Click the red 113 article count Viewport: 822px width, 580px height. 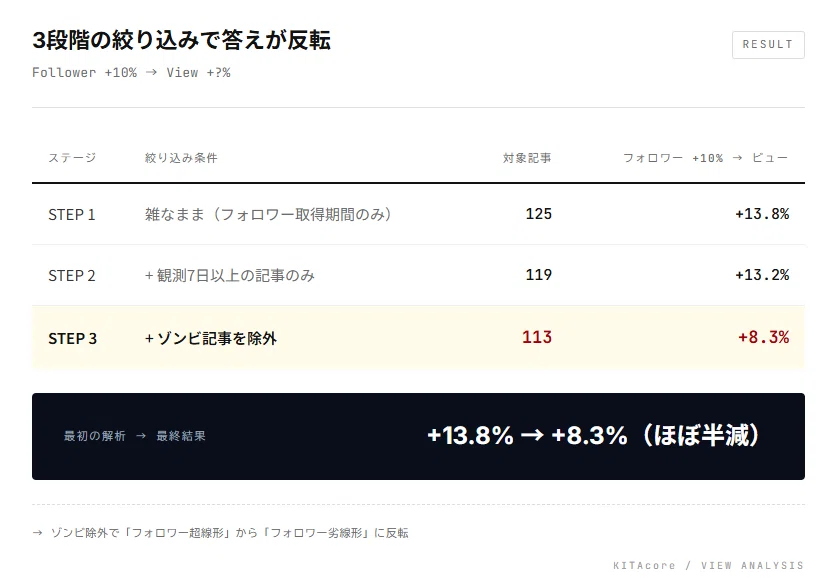[537, 337]
